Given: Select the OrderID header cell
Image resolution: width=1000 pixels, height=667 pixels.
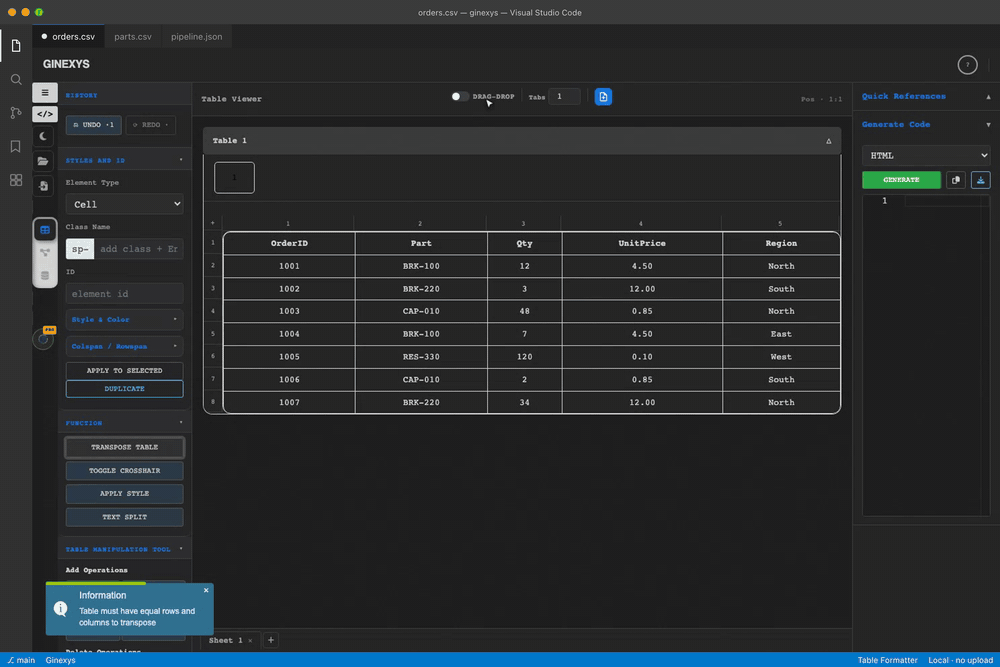Looking at the screenshot, I should pos(290,244).
